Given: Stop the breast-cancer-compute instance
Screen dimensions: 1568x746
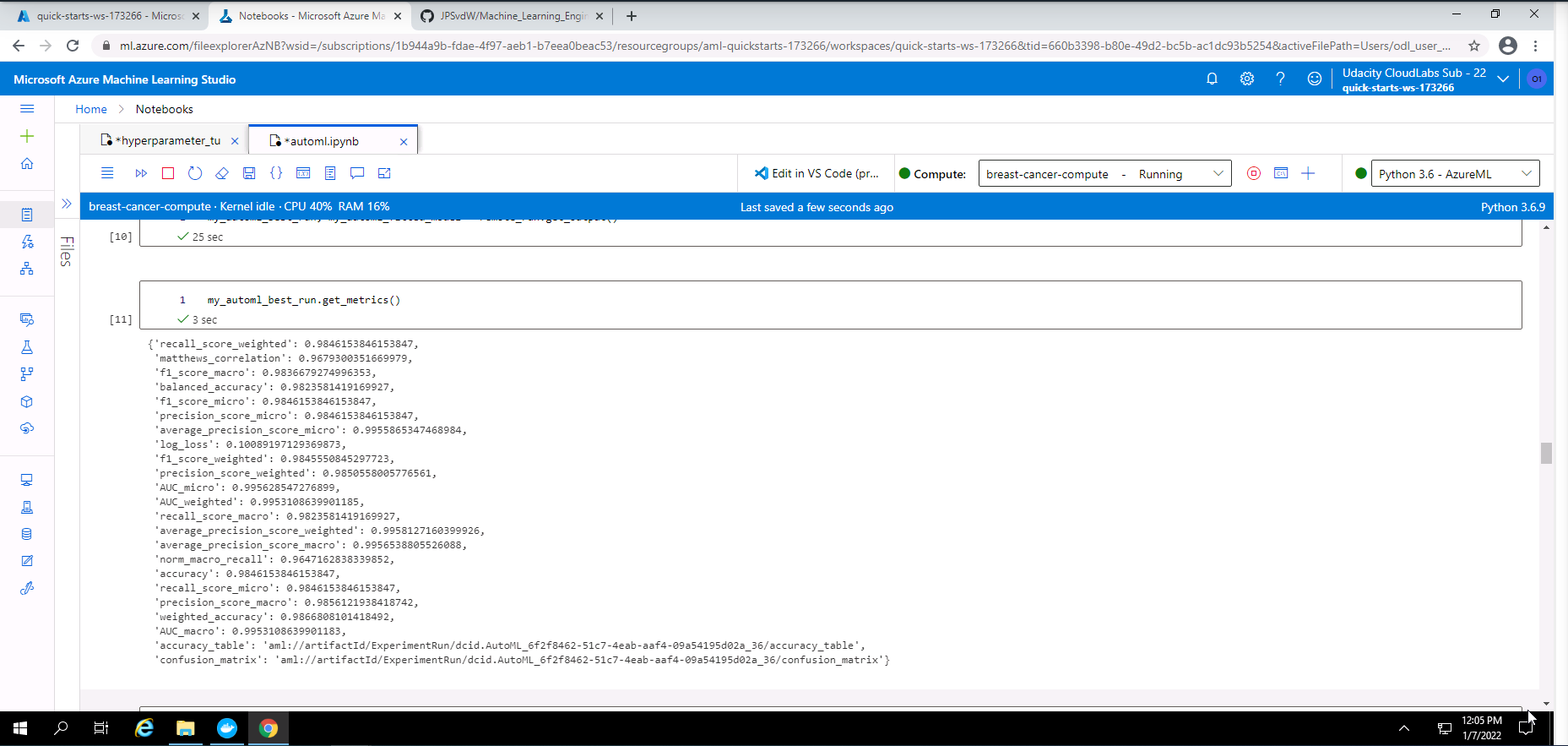Looking at the screenshot, I should click(x=1254, y=173).
